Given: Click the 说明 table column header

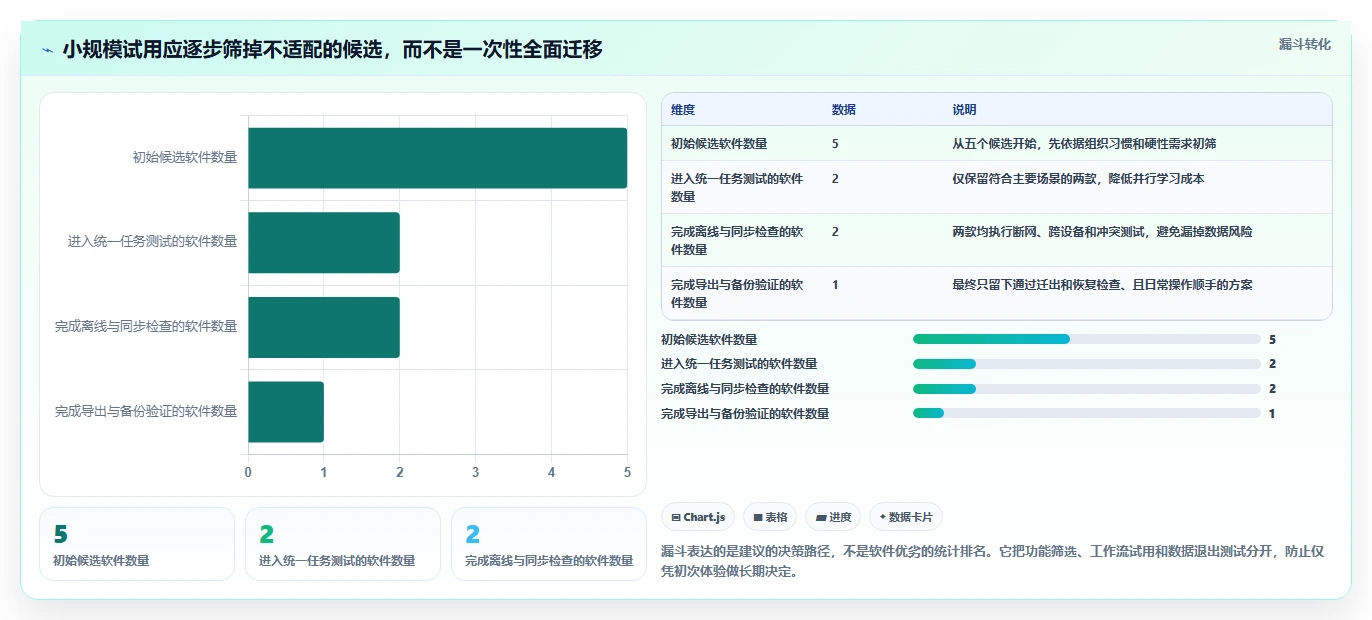Looking at the screenshot, I should click(964, 110).
